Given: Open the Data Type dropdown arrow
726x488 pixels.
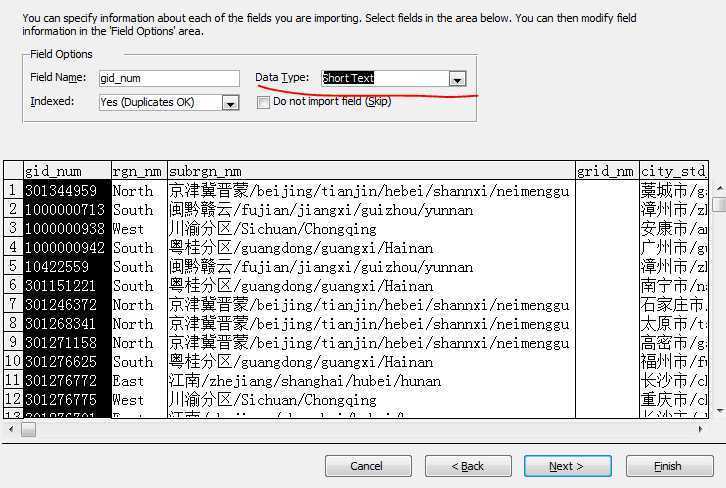Looking at the screenshot, I should click(457, 79).
